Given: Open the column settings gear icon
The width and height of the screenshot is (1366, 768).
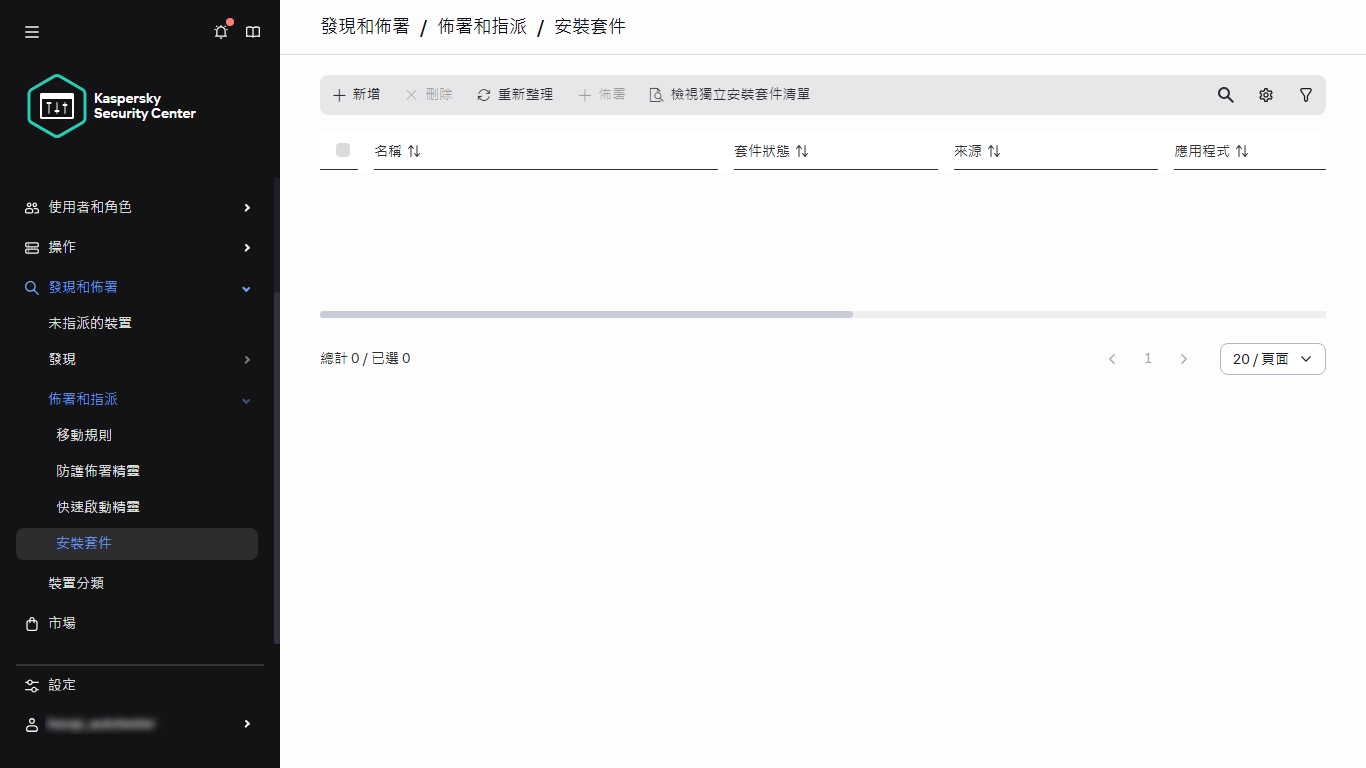Looking at the screenshot, I should [x=1266, y=95].
